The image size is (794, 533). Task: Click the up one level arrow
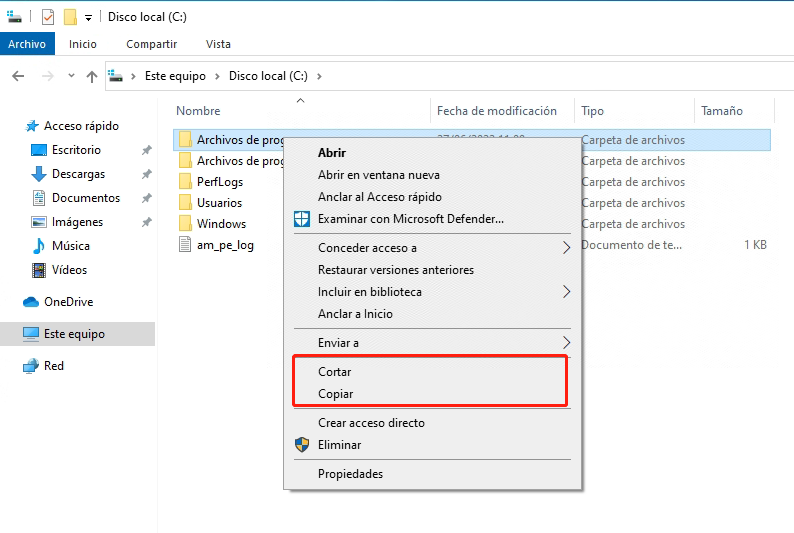[x=92, y=76]
